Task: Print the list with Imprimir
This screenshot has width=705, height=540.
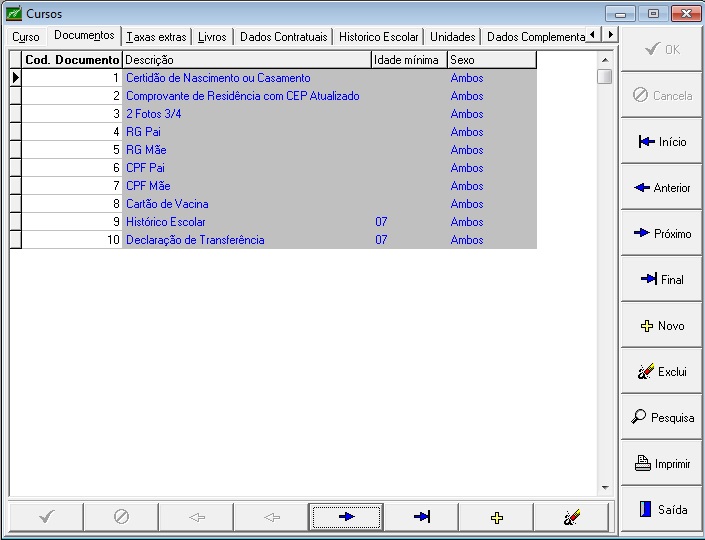Action: point(662,464)
